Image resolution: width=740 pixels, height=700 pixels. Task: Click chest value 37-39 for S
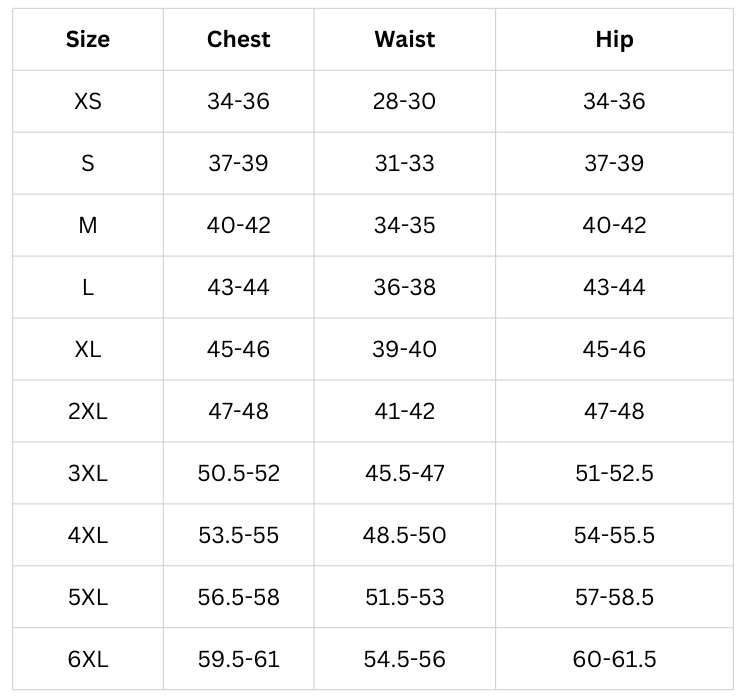pyautogui.click(x=239, y=164)
